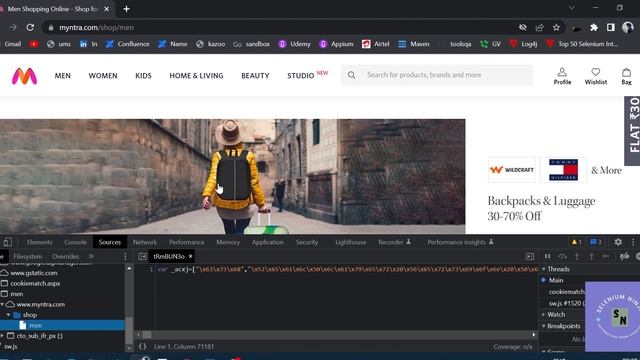The height and width of the screenshot is (360, 640).
Task: Toggle the debugger sidebar icon
Action: [x=530, y=256]
